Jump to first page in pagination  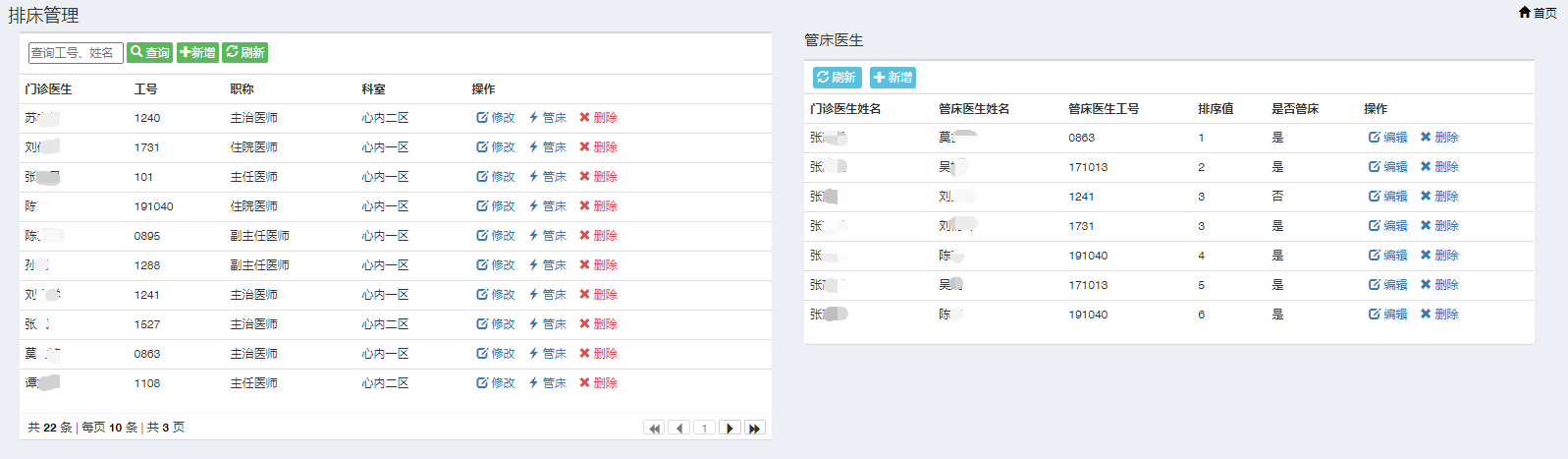(654, 429)
